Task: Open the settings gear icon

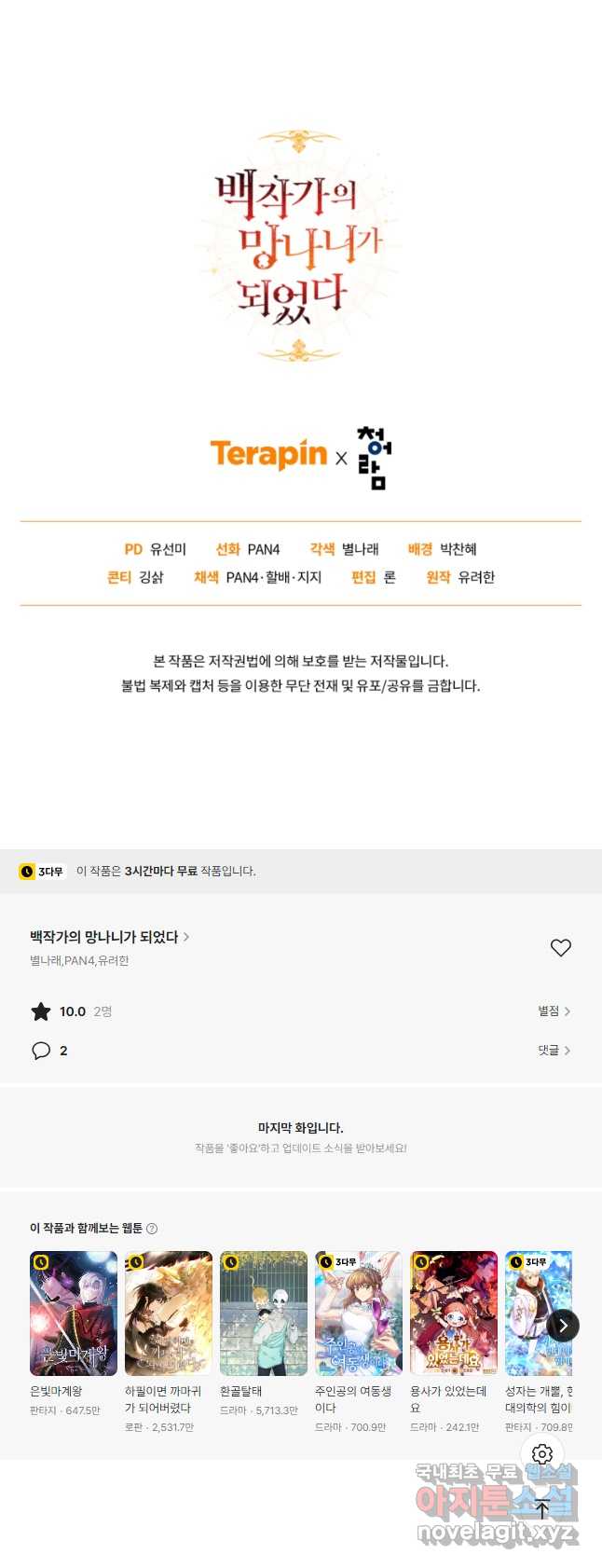Action: click(x=542, y=1454)
